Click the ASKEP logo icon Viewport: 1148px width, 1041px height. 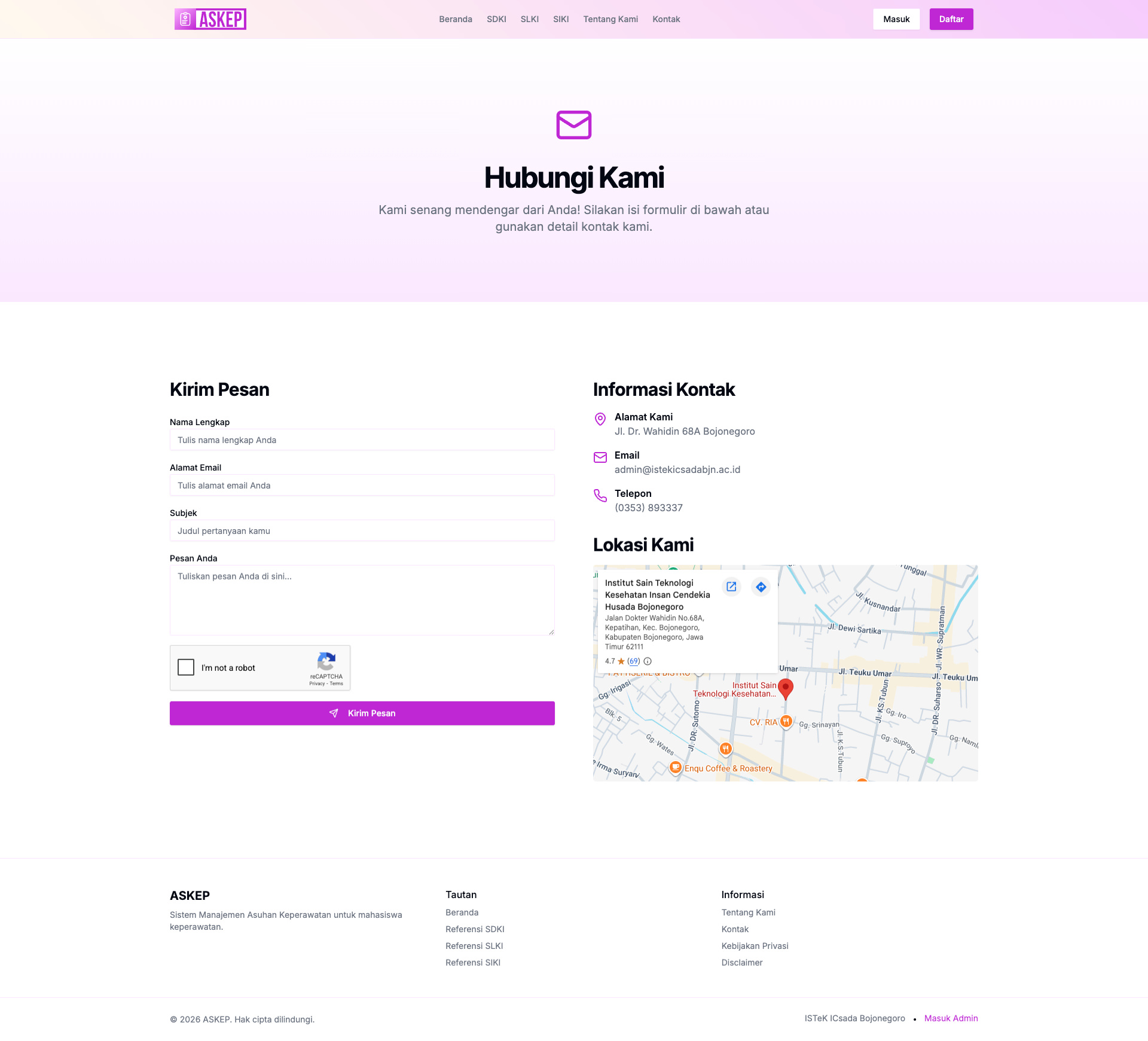tap(185, 19)
